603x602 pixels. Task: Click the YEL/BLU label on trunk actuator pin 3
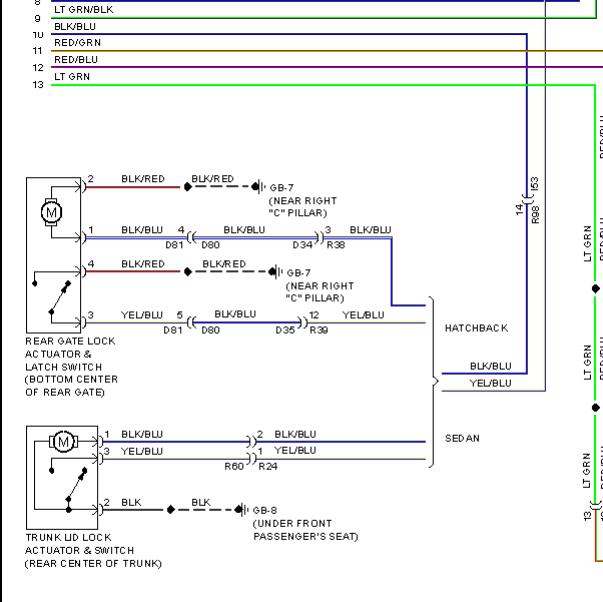click(142, 451)
